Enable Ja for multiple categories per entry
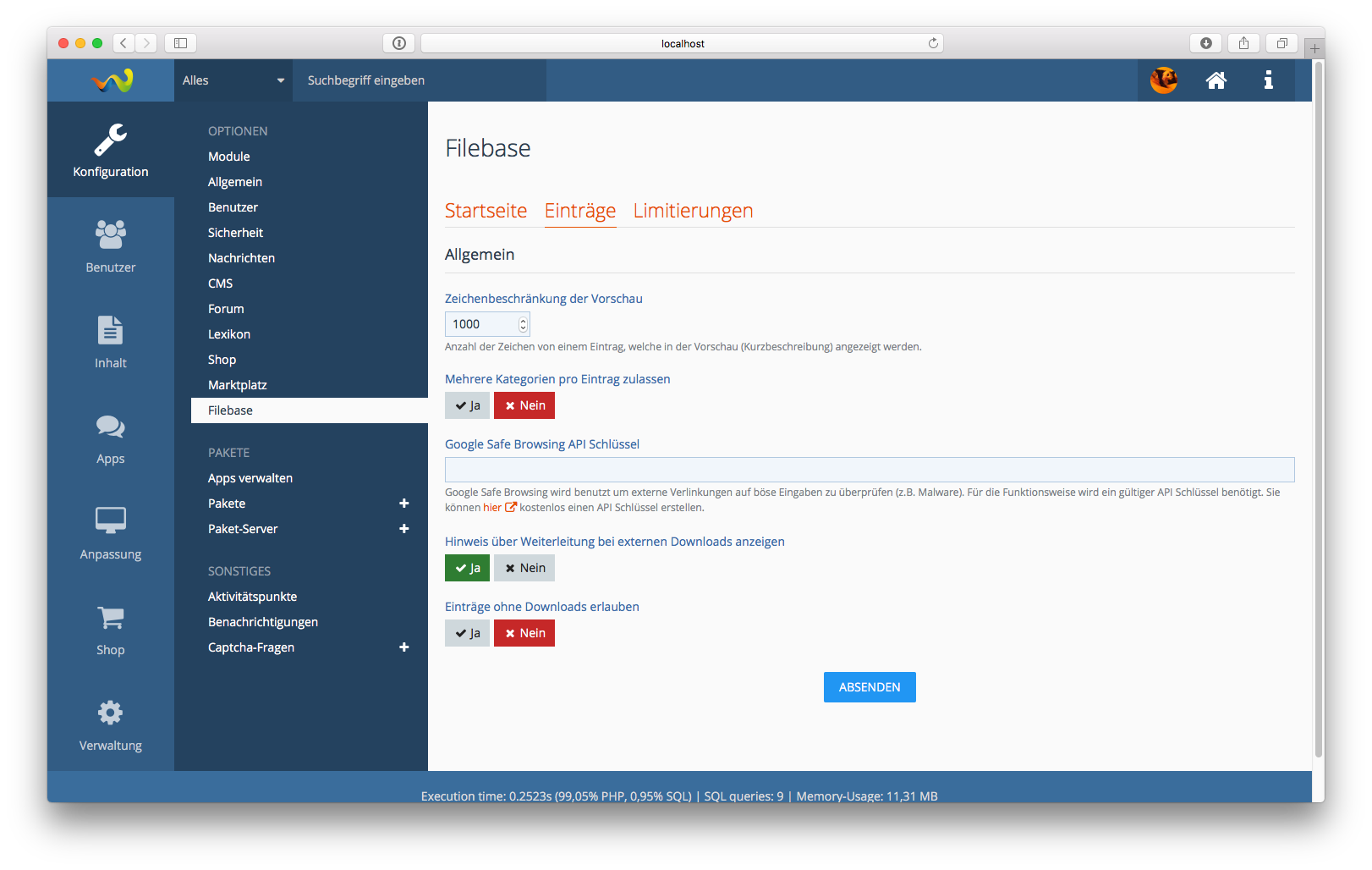This screenshot has width=1372, height=870. pos(467,405)
